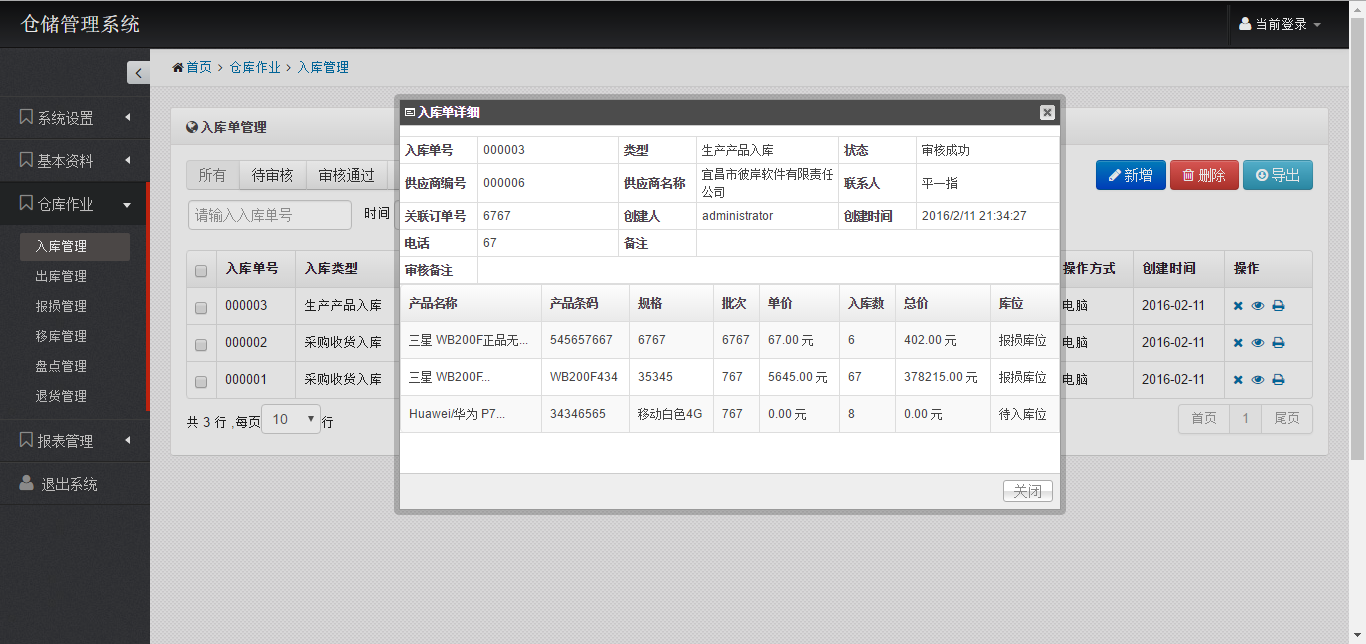This screenshot has height=644, width=1366.
Task: Select the header checkbox to select all rows
Action: (201, 270)
